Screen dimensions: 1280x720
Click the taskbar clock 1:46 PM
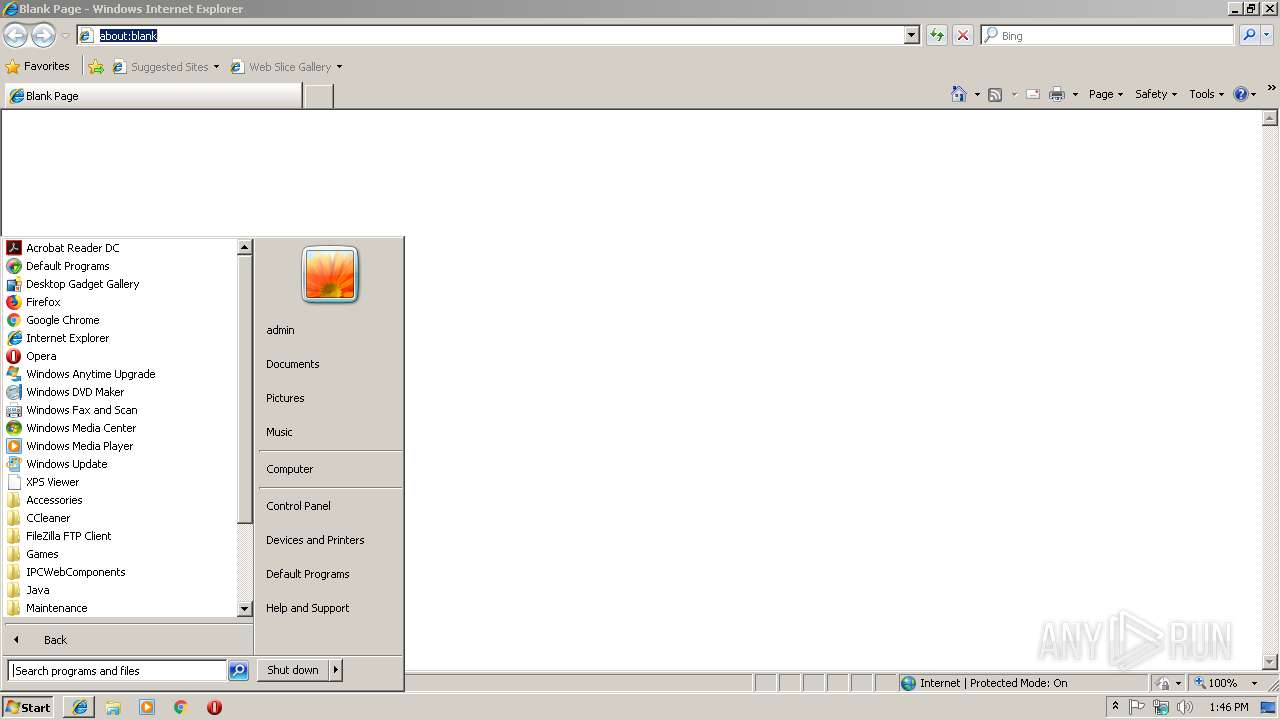pyautogui.click(x=1228, y=707)
